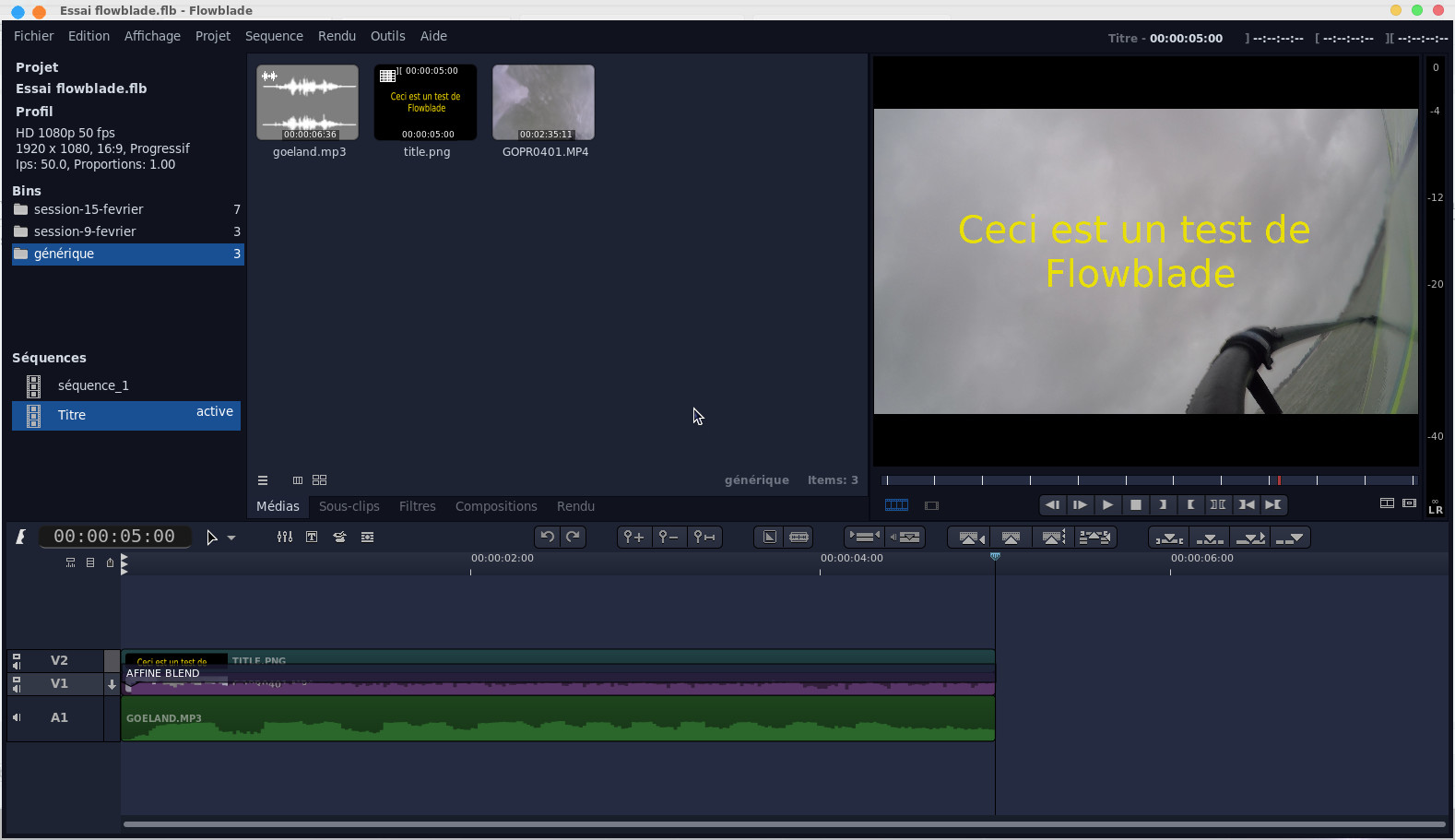The image size is (1455, 840).
Task: Click the overwrite clip icon
Action: [x=1210, y=538]
